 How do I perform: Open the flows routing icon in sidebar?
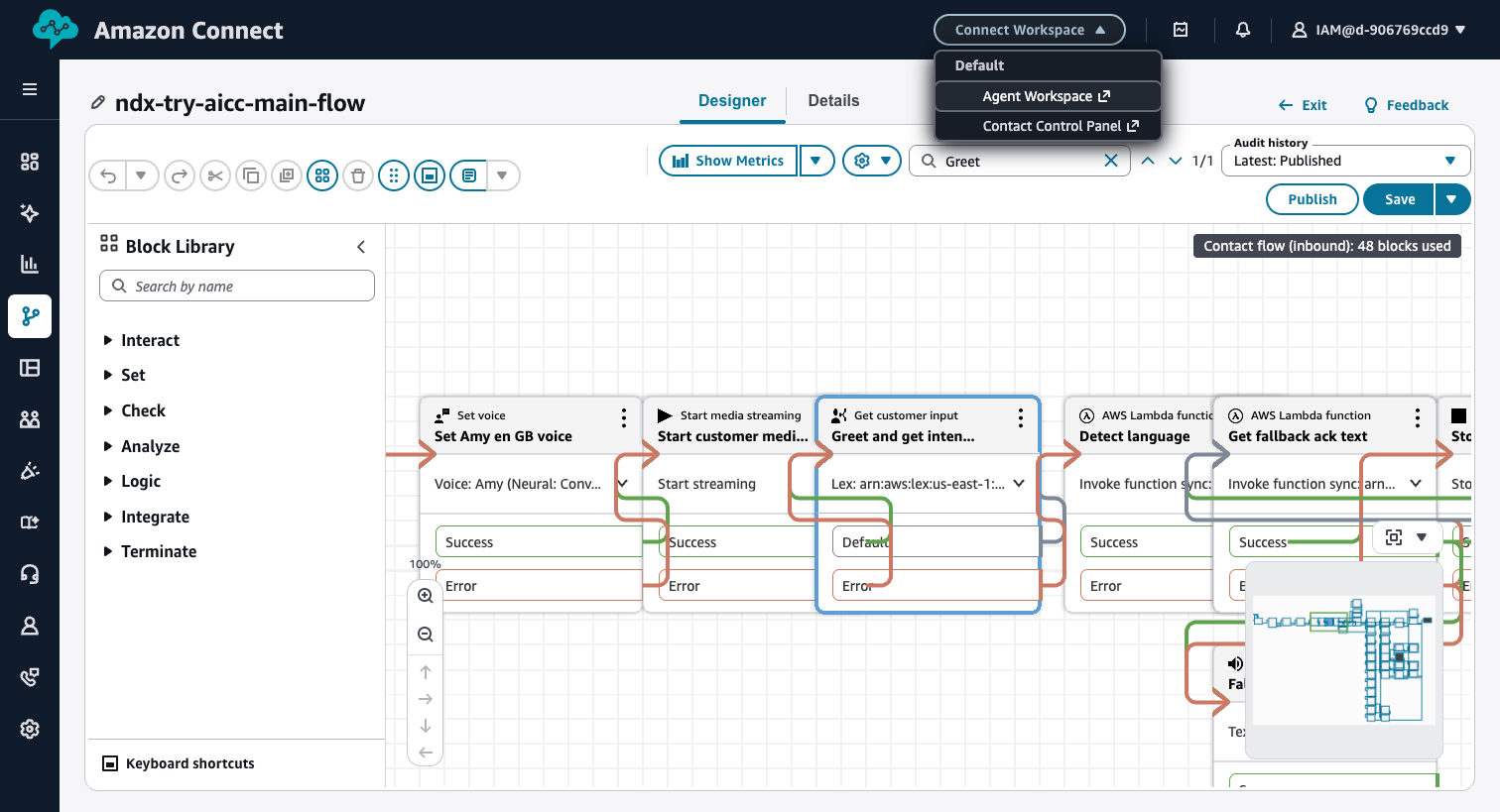click(30, 316)
